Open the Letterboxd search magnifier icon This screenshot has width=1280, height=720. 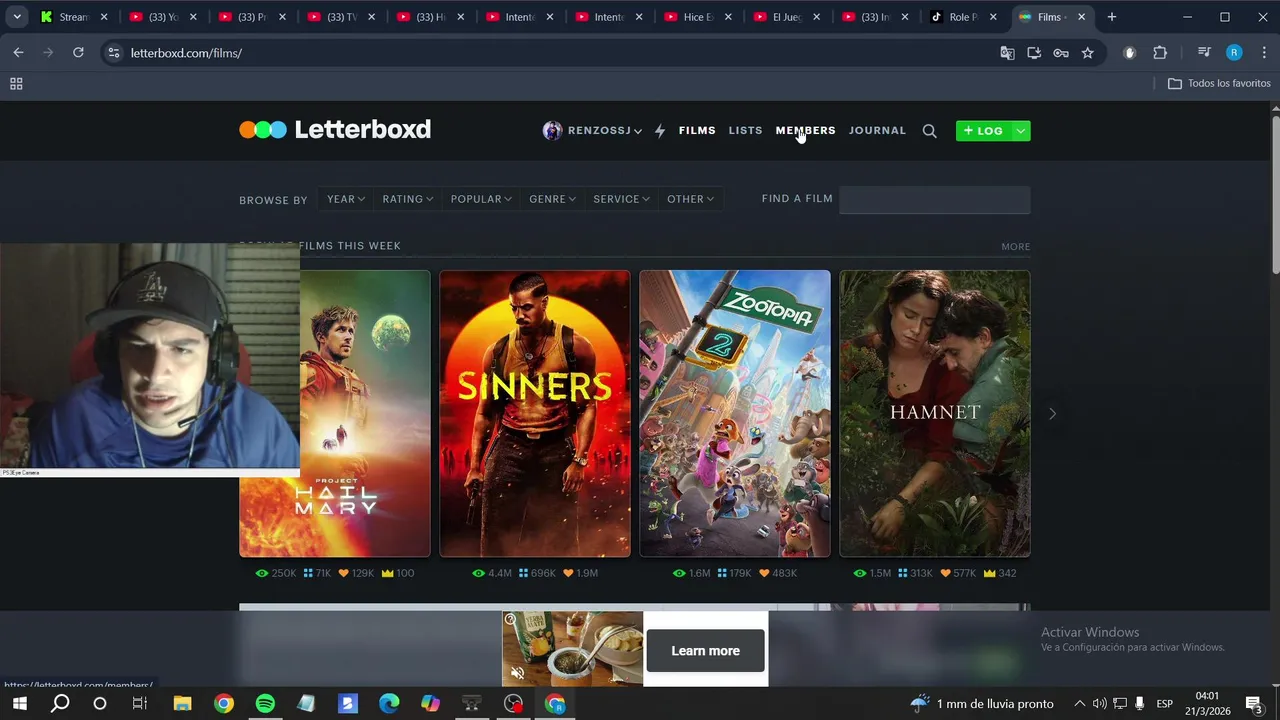(x=929, y=131)
